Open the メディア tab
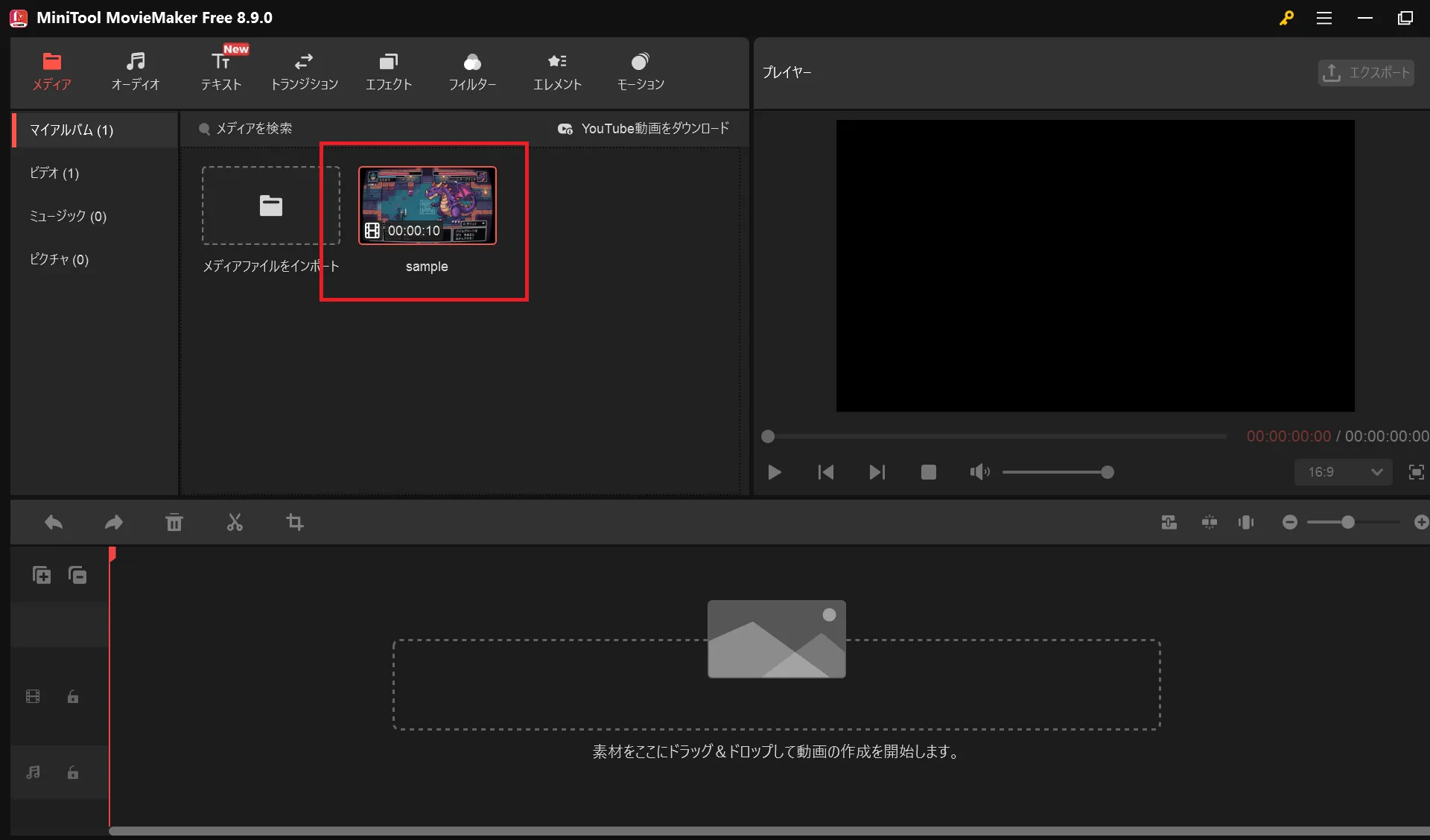The image size is (1430, 840). pyautogui.click(x=51, y=71)
